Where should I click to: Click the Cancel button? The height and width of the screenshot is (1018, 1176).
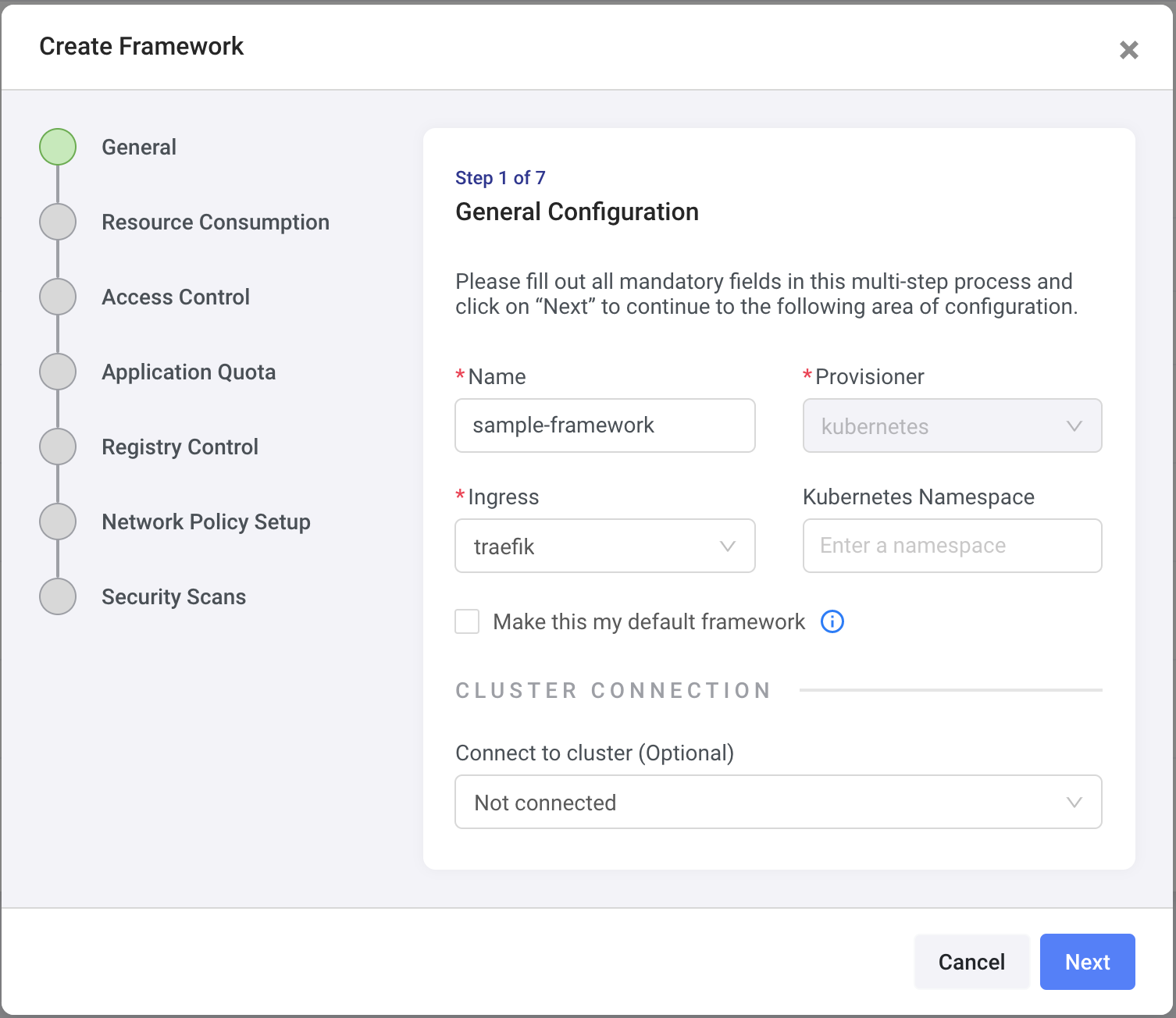coord(971,962)
